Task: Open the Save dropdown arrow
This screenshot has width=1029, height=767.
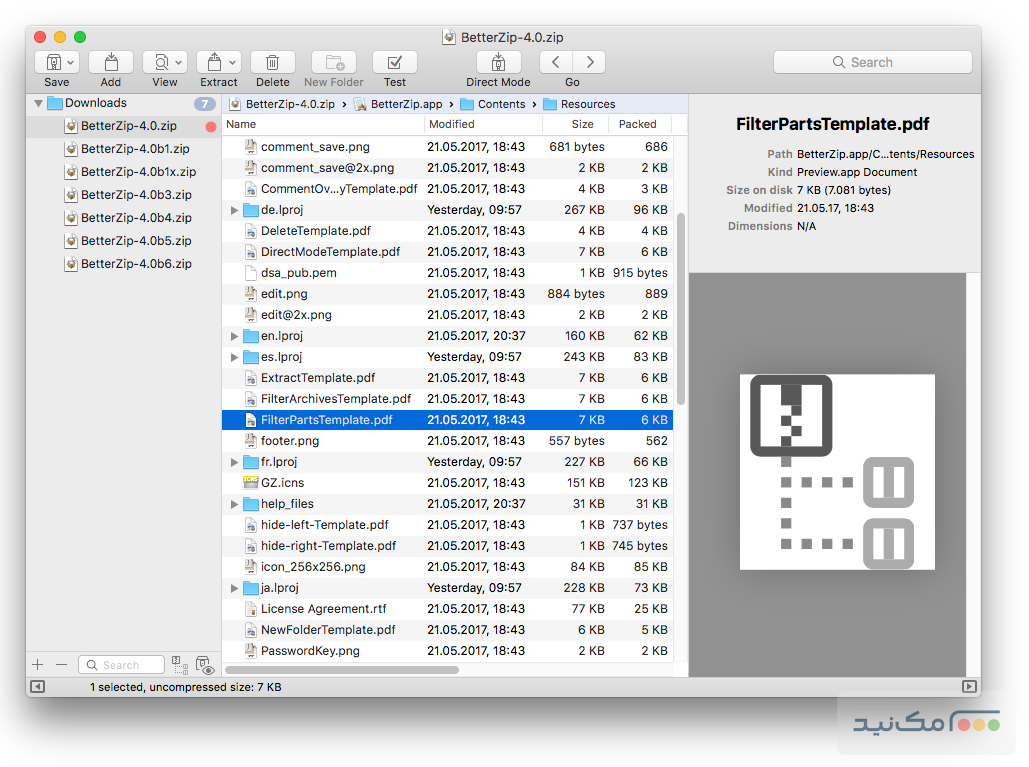Action: tap(71, 62)
